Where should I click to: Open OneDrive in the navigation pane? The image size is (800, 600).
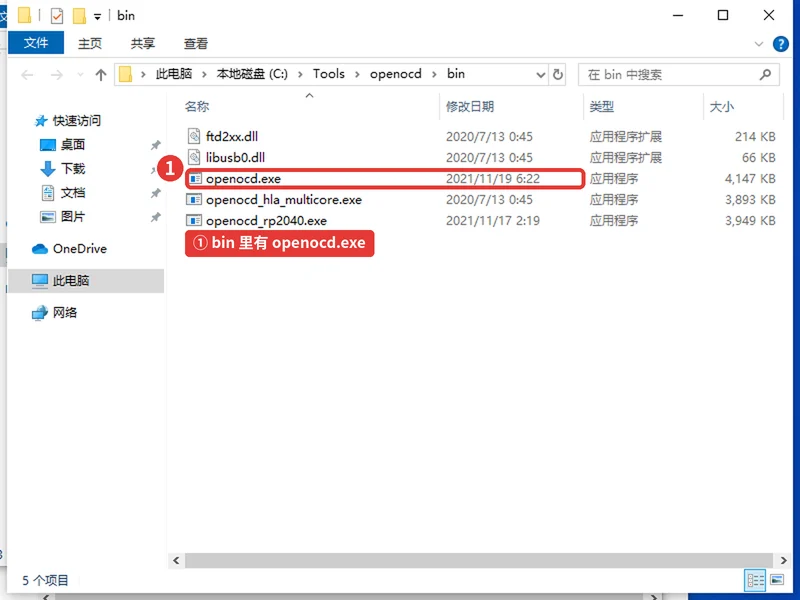(x=80, y=248)
